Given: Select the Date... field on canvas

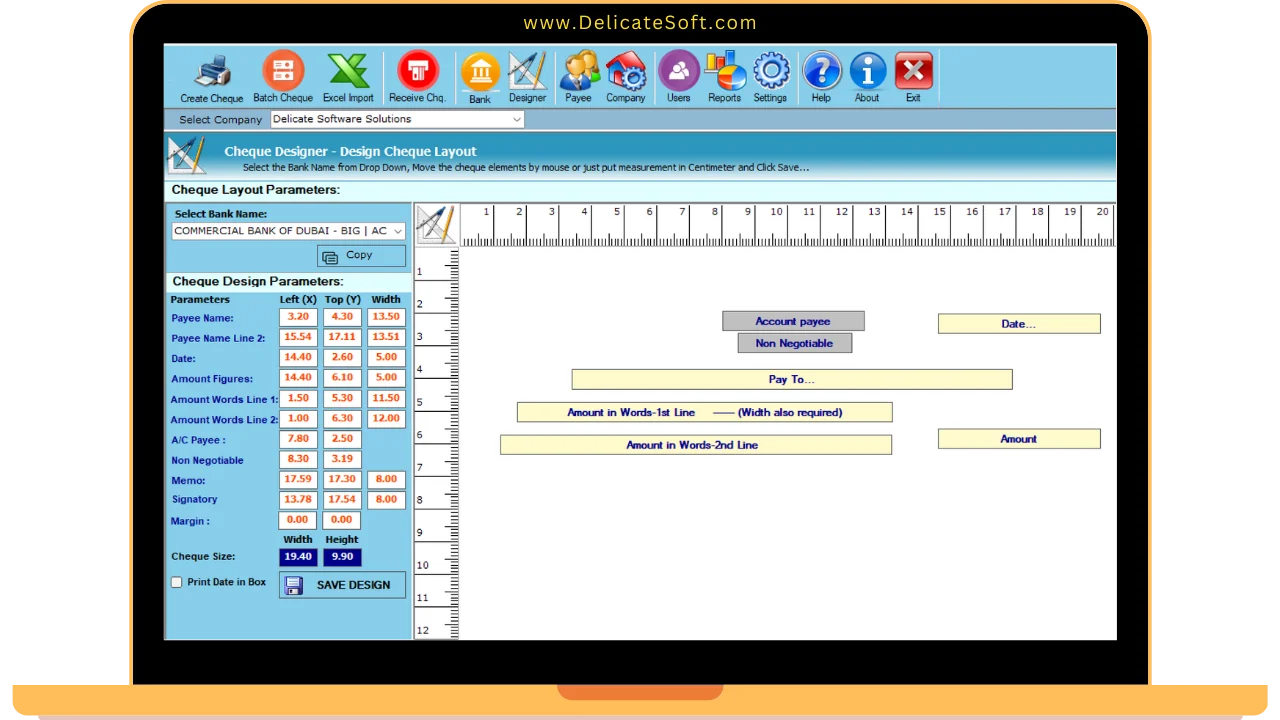Looking at the screenshot, I should pos(1019,324).
